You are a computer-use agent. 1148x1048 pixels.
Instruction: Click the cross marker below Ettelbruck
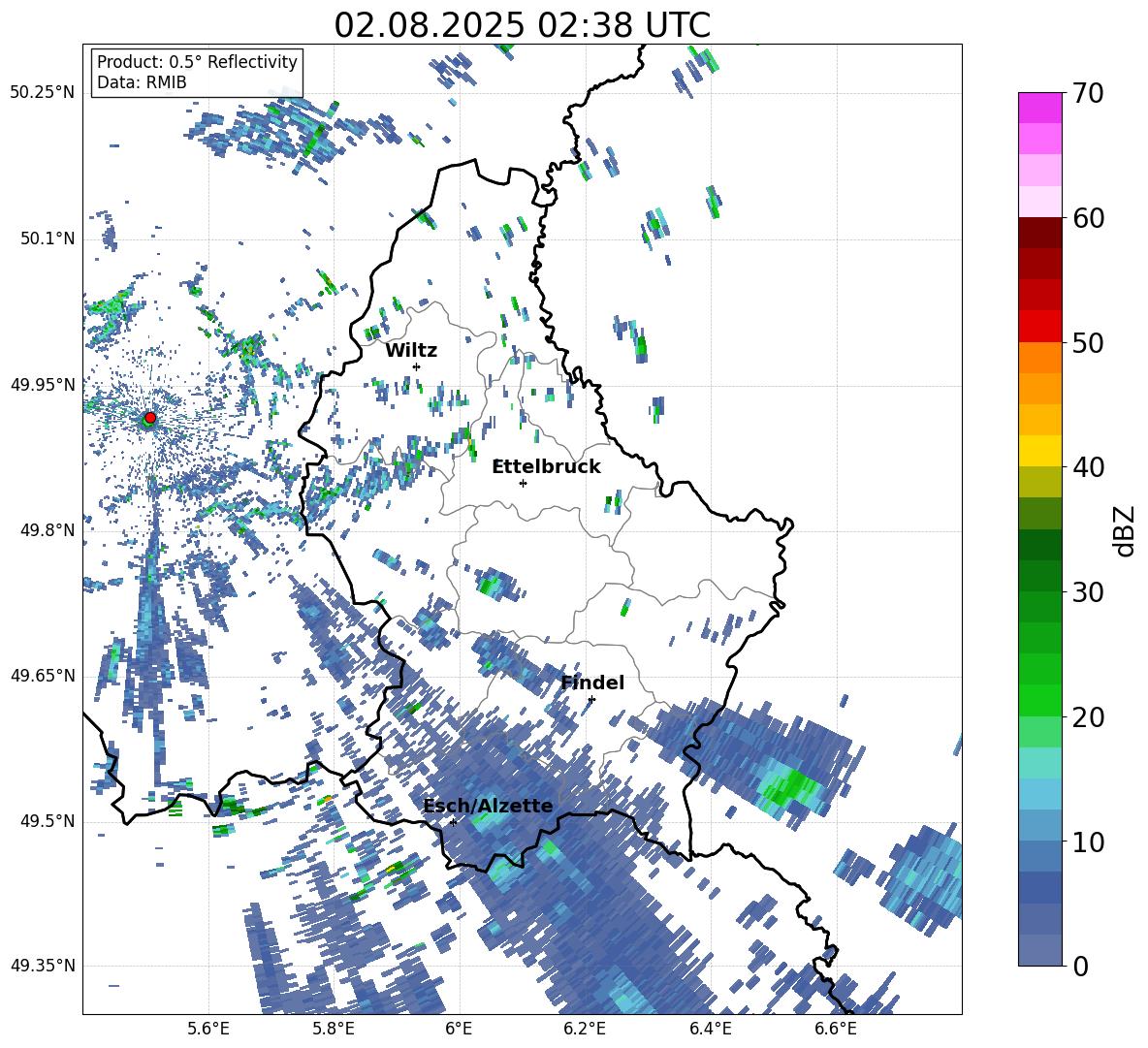[x=523, y=483]
